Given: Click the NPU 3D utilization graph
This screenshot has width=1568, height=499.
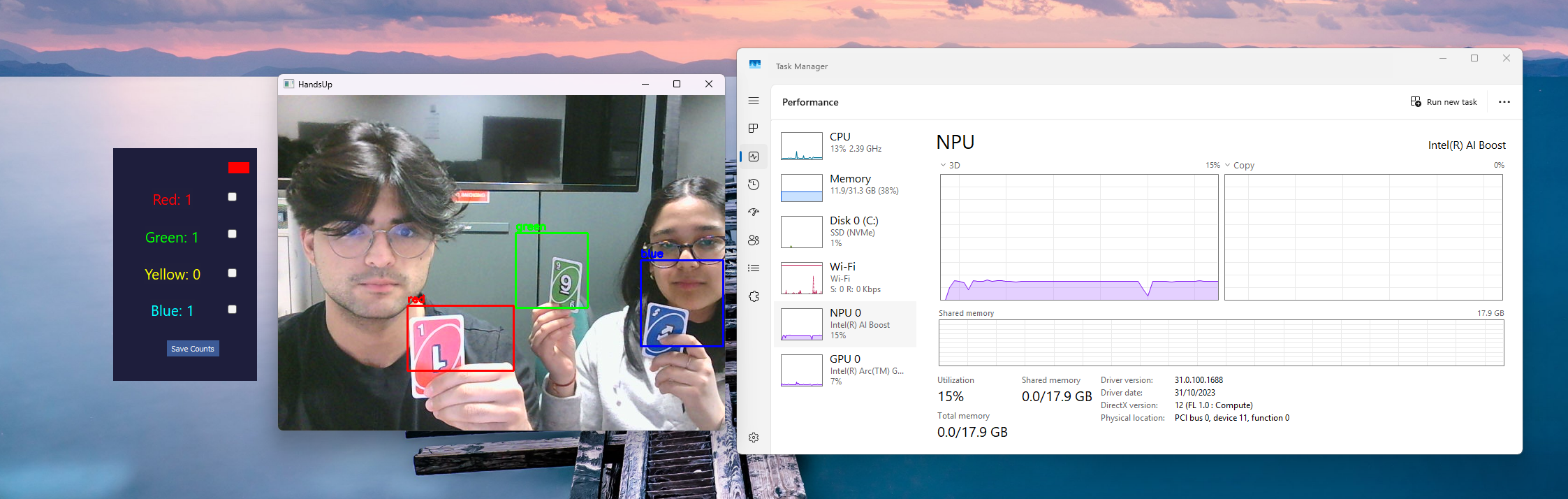Looking at the screenshot, I should (x=1079, y=238).
